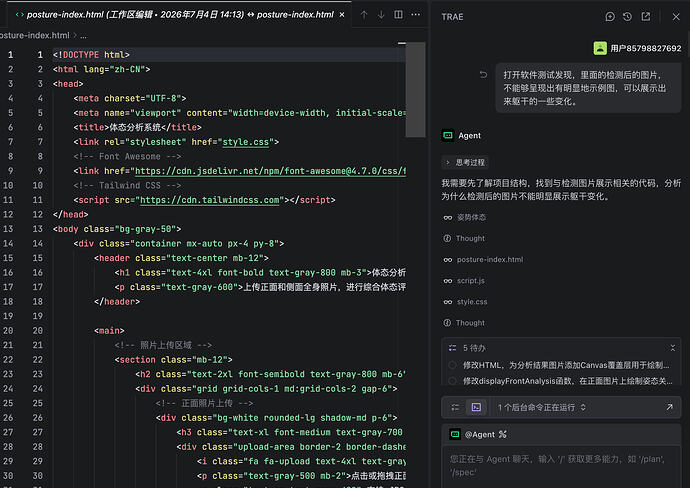Open the posture-index.html file reference

(489, 260)
